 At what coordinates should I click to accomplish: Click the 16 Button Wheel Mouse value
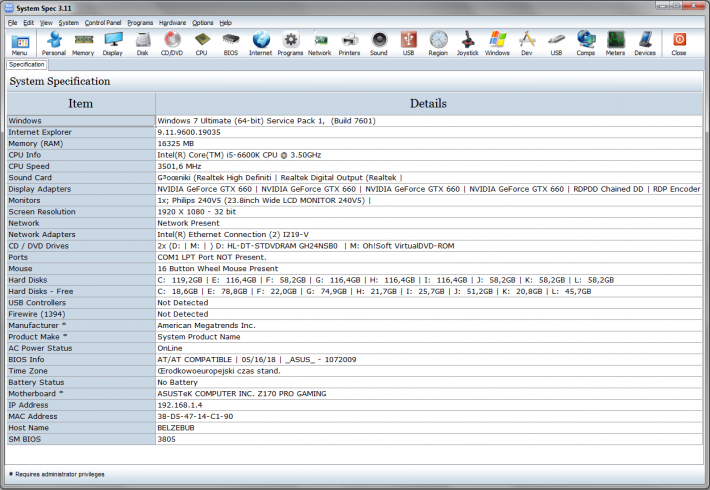[428, 269]
